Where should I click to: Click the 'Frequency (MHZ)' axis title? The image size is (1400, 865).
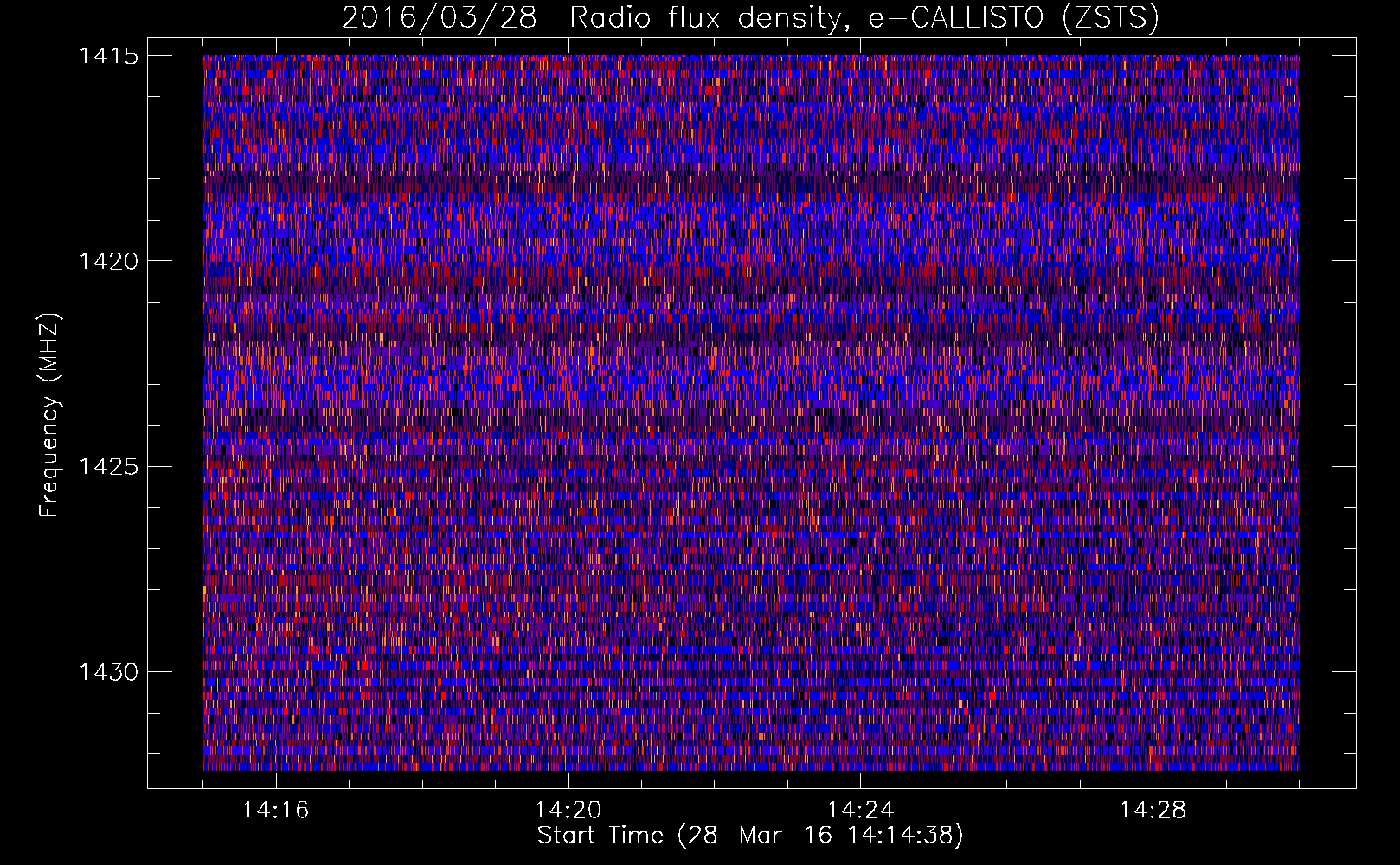coord(49,415)
